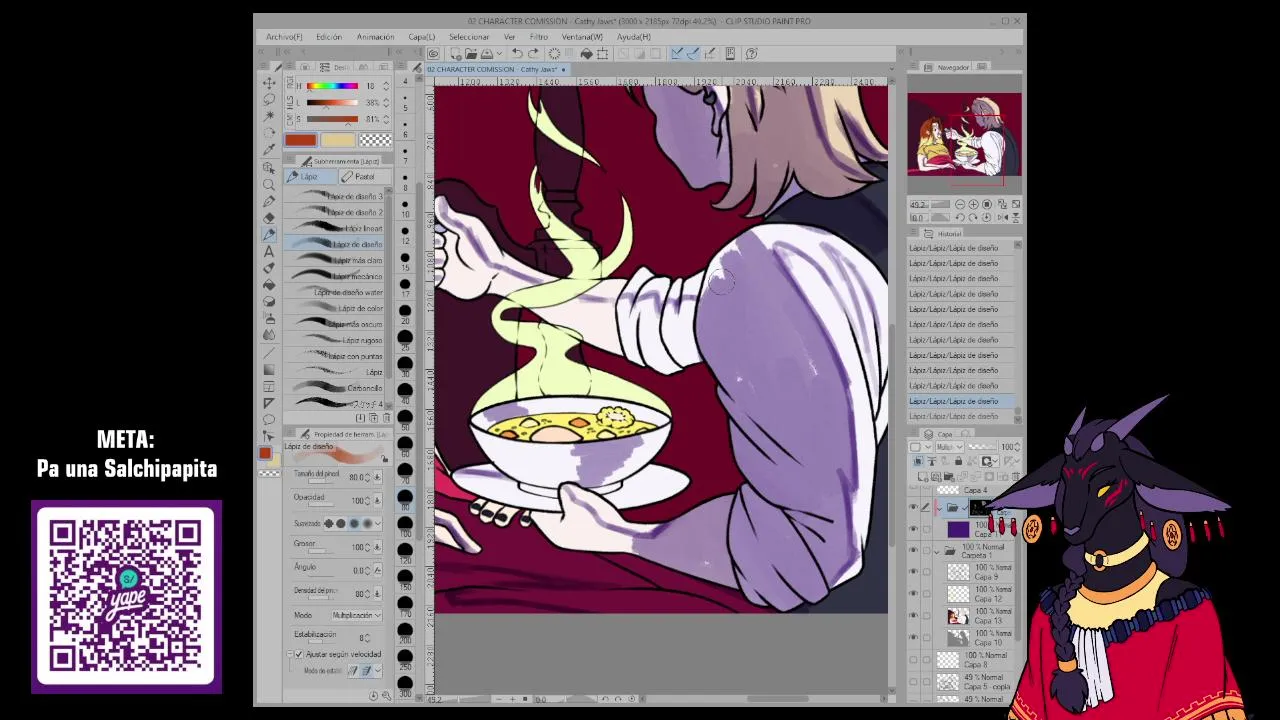The image size is (1280, 720).
Task: Toggle visibility eye of Capa 13 layer
Action: [x=913, y=616]
